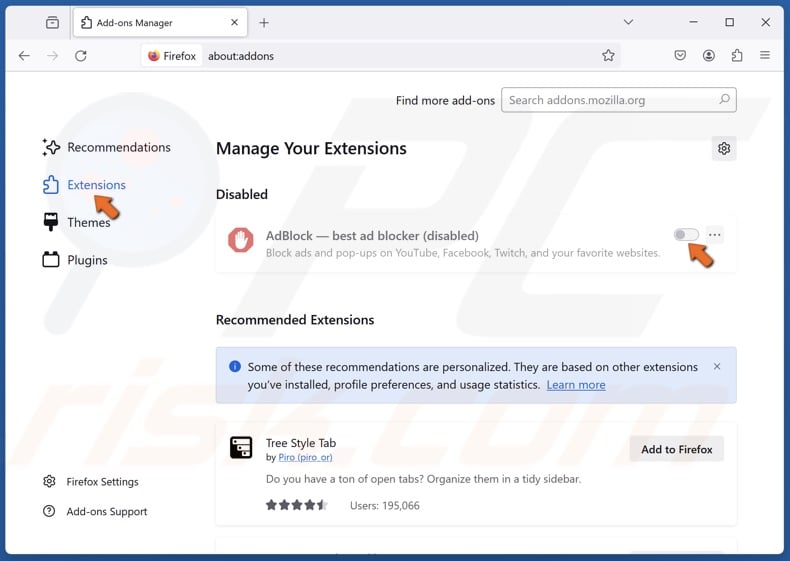
Task: Open the Firefox account icon
Action: [x=708, y=55]
